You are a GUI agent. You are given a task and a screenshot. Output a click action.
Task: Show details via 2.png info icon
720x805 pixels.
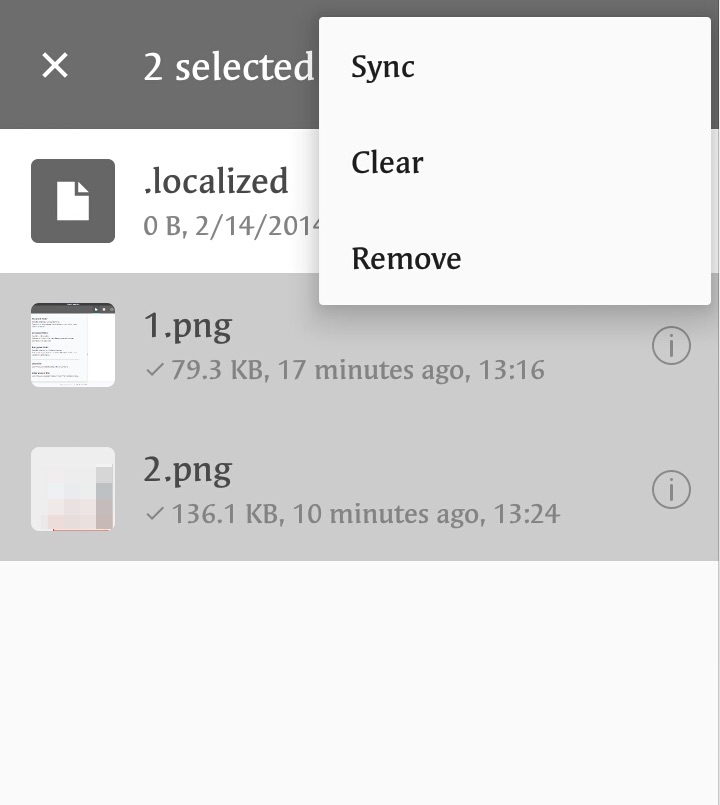671,490
